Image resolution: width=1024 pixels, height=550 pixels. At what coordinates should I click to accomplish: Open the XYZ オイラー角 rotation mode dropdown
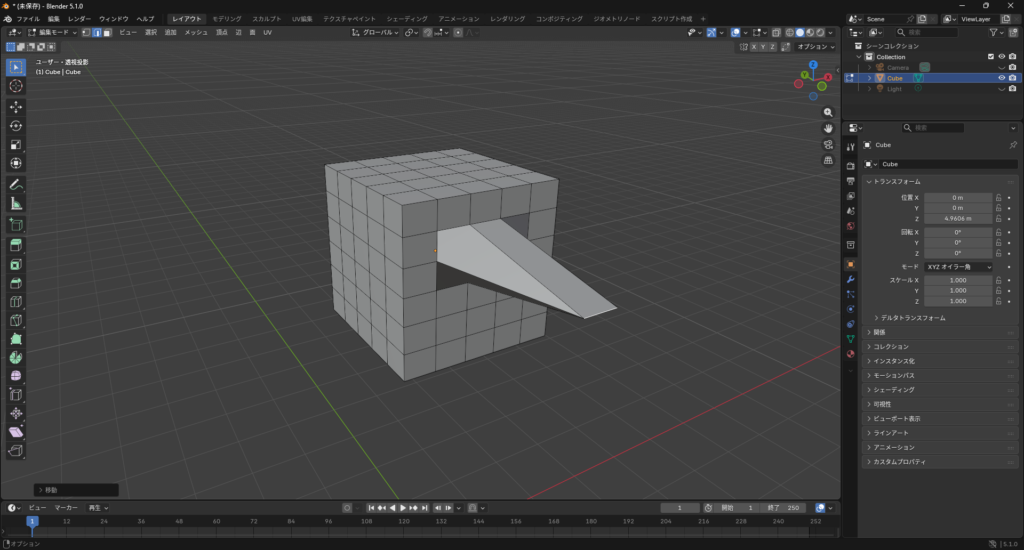pos(958,267)
